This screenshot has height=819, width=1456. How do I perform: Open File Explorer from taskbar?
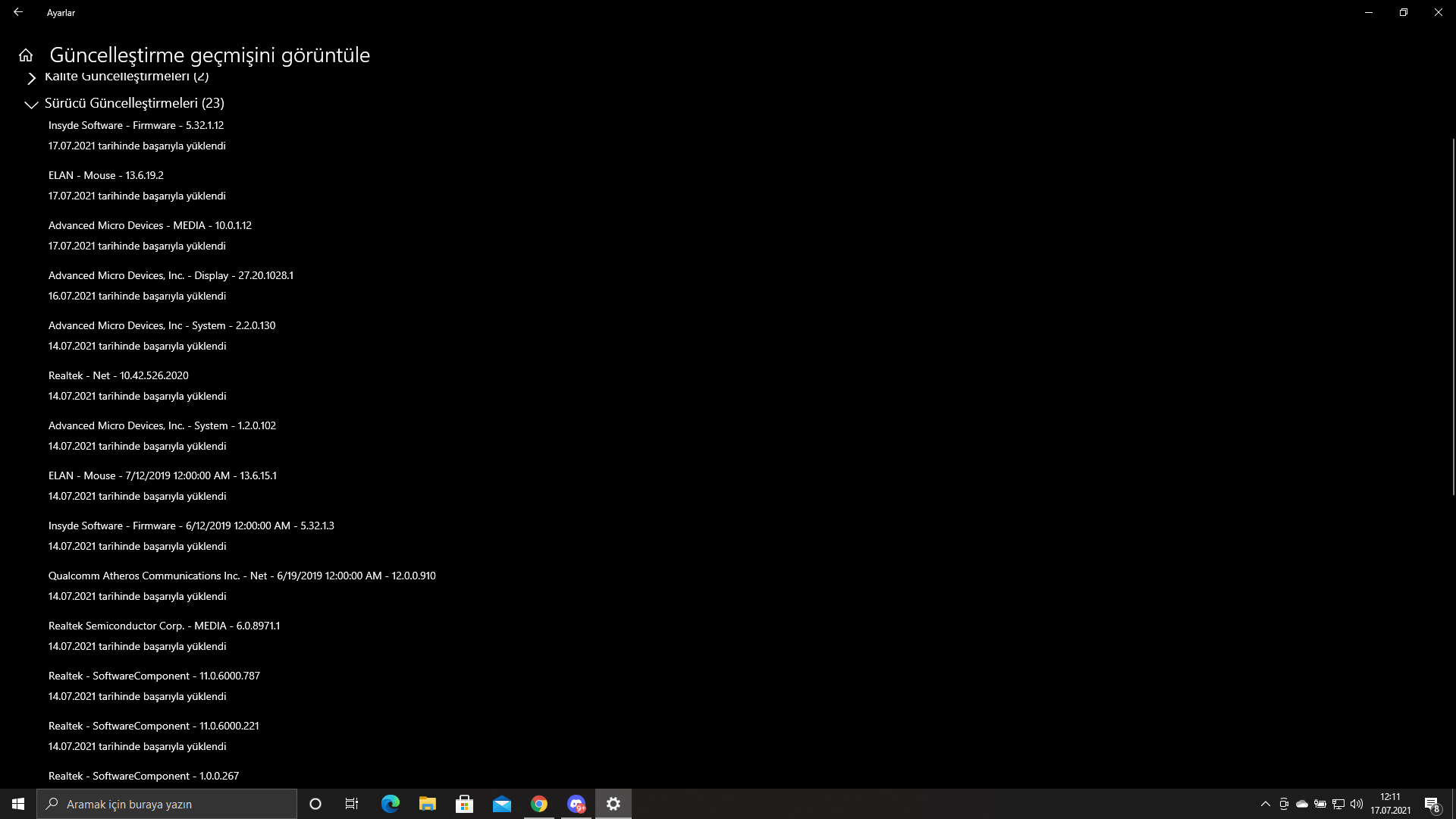pyautogui.click(x=427, y=804)
